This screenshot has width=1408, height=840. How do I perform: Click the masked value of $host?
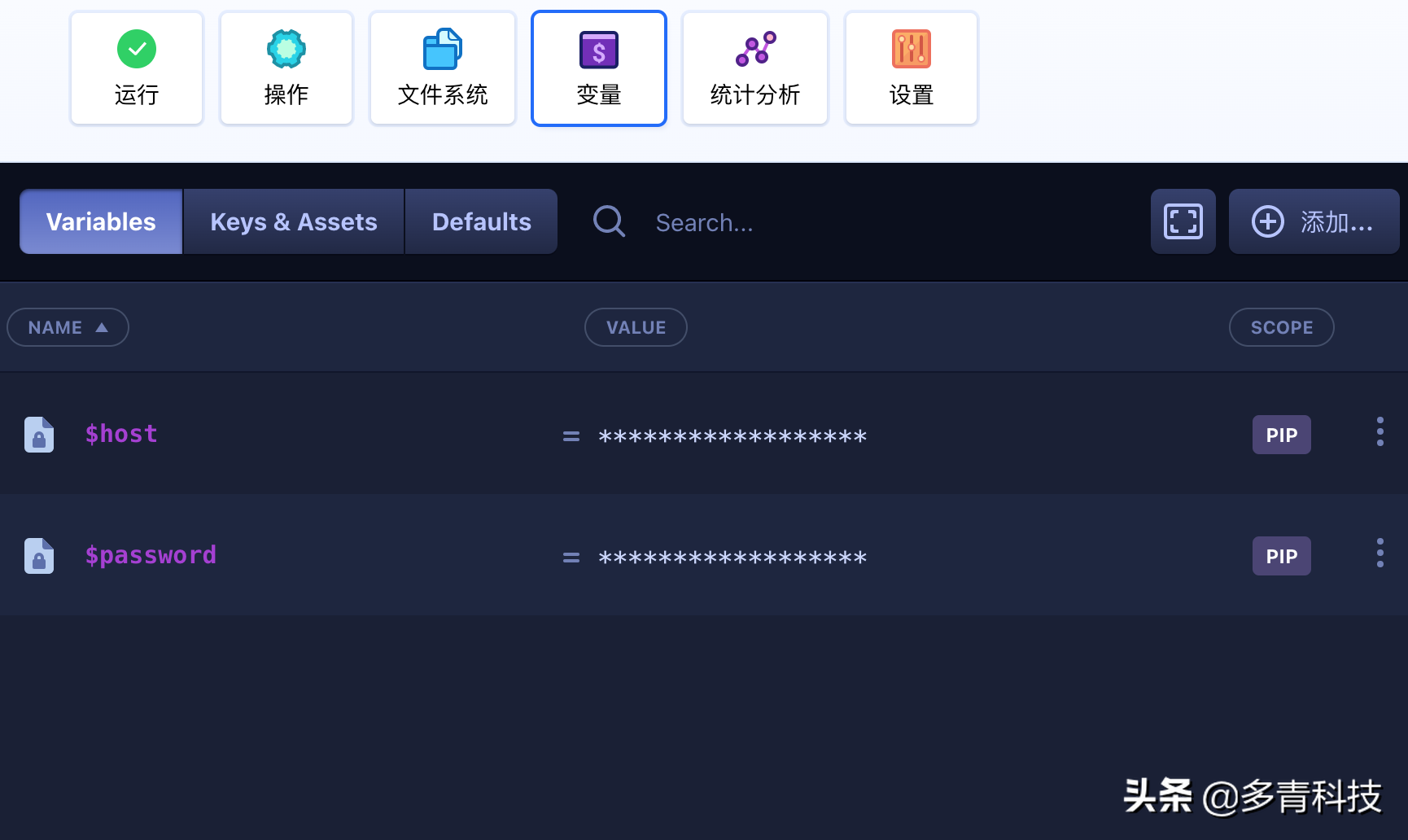click(x=732, y=436)
